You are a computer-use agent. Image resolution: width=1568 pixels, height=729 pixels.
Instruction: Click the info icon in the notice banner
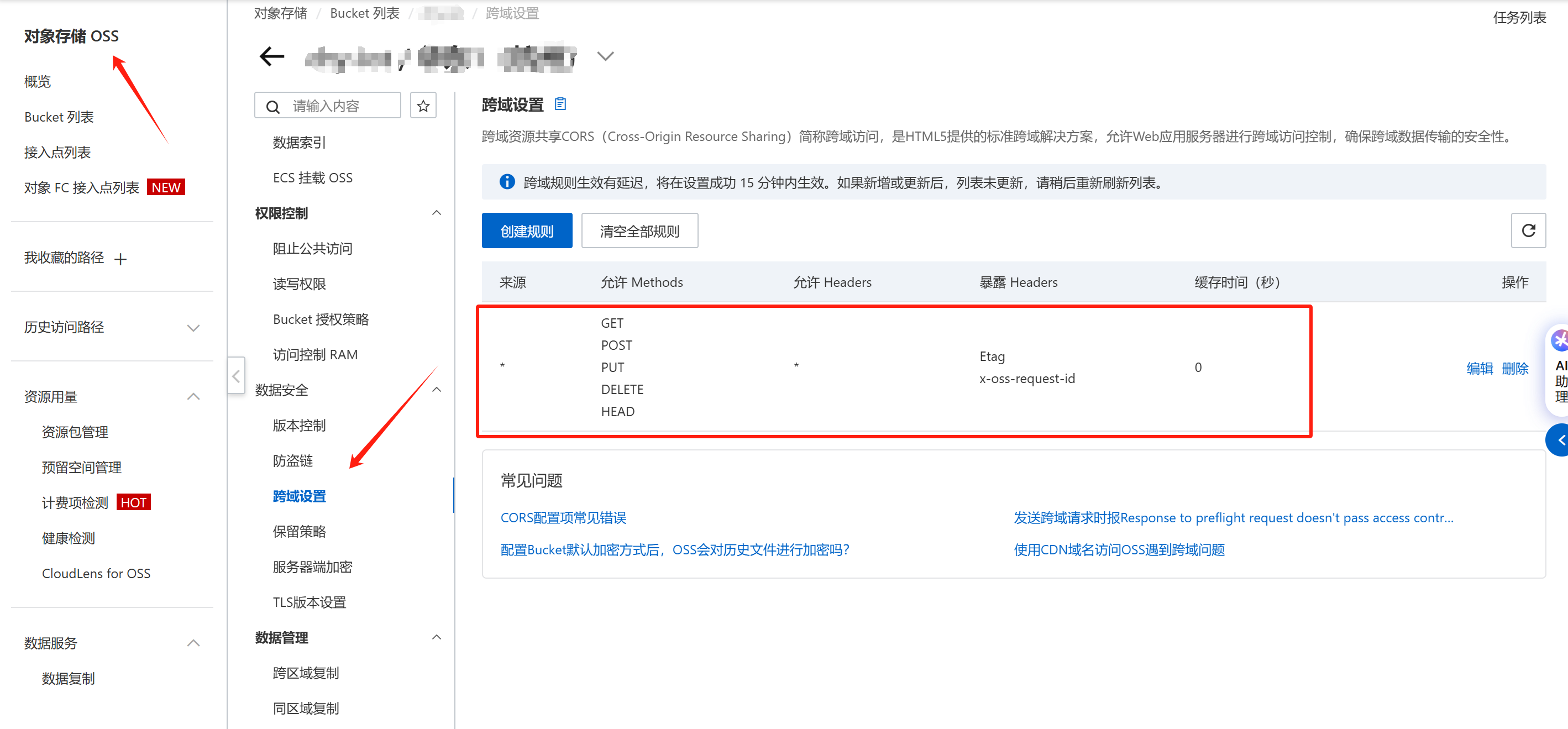pos(506,182)
